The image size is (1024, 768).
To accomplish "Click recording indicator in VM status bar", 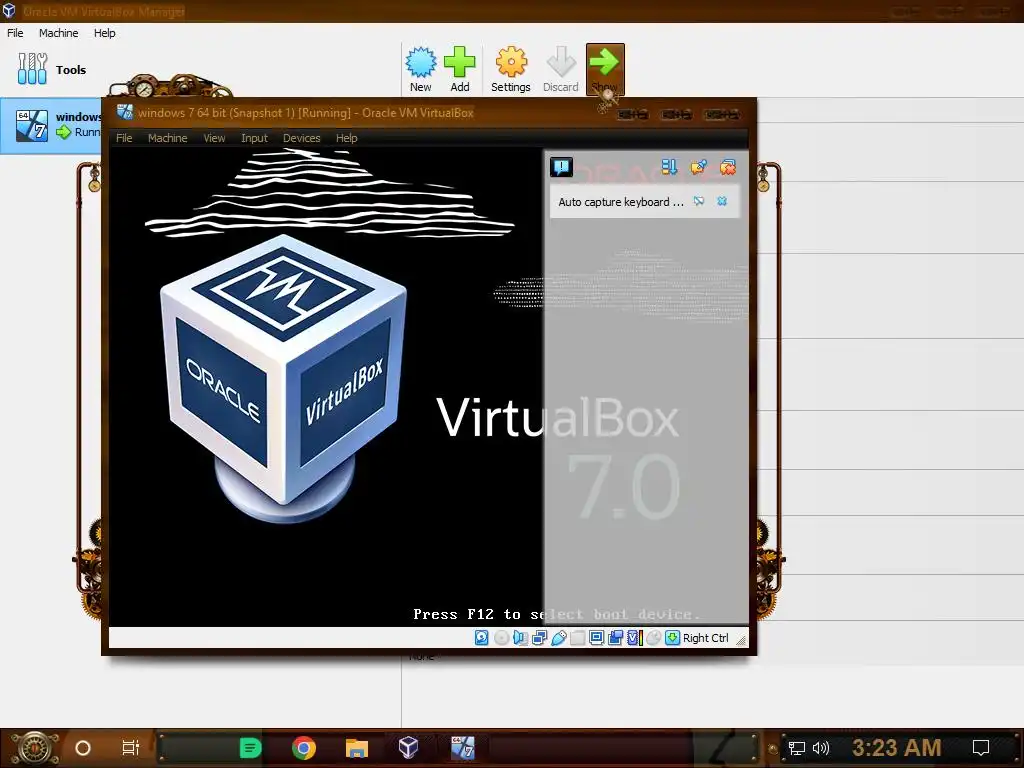I will point(615,638).
